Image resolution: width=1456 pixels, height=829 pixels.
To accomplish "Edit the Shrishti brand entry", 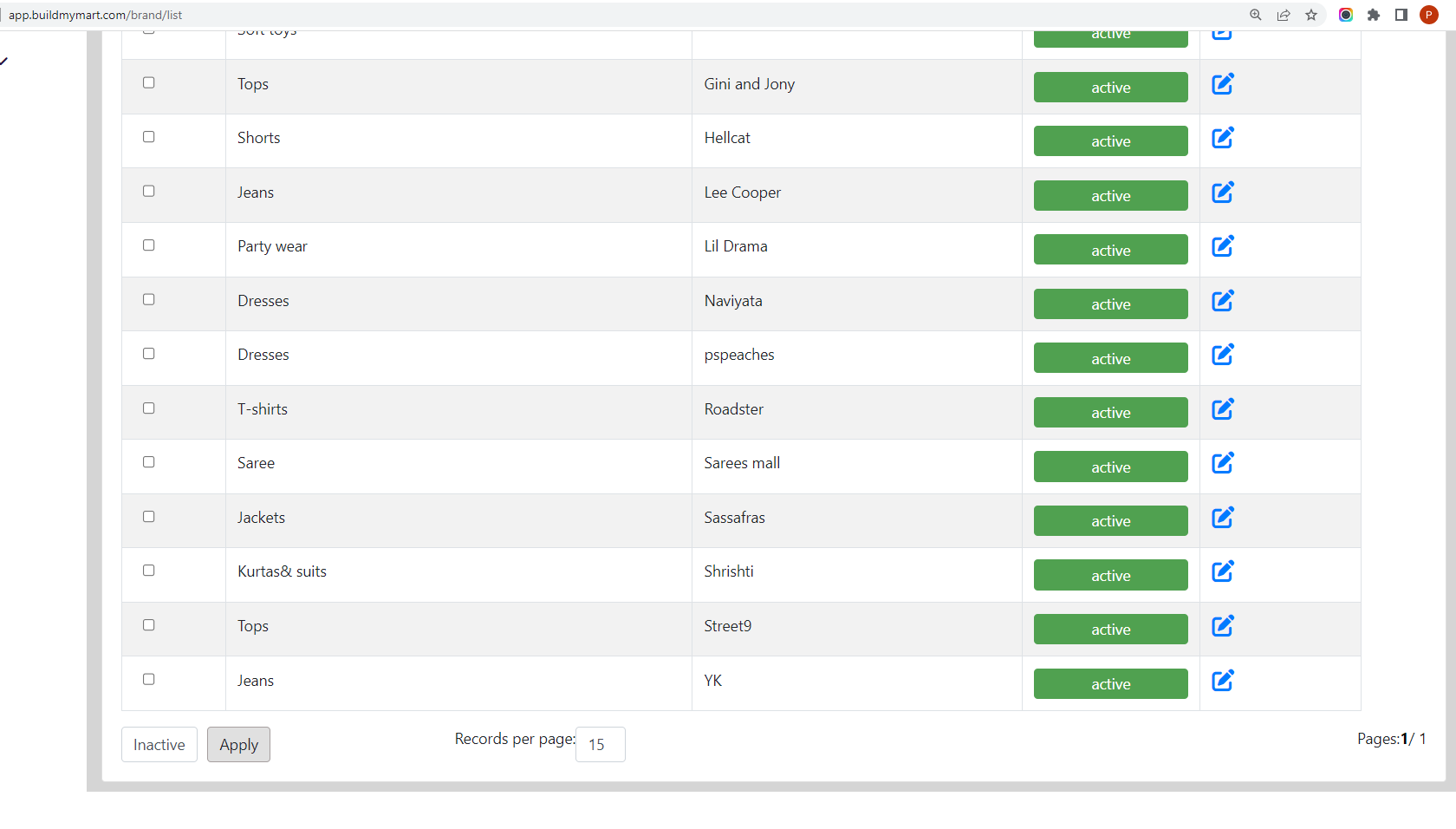I will (x=1223, y=571).
